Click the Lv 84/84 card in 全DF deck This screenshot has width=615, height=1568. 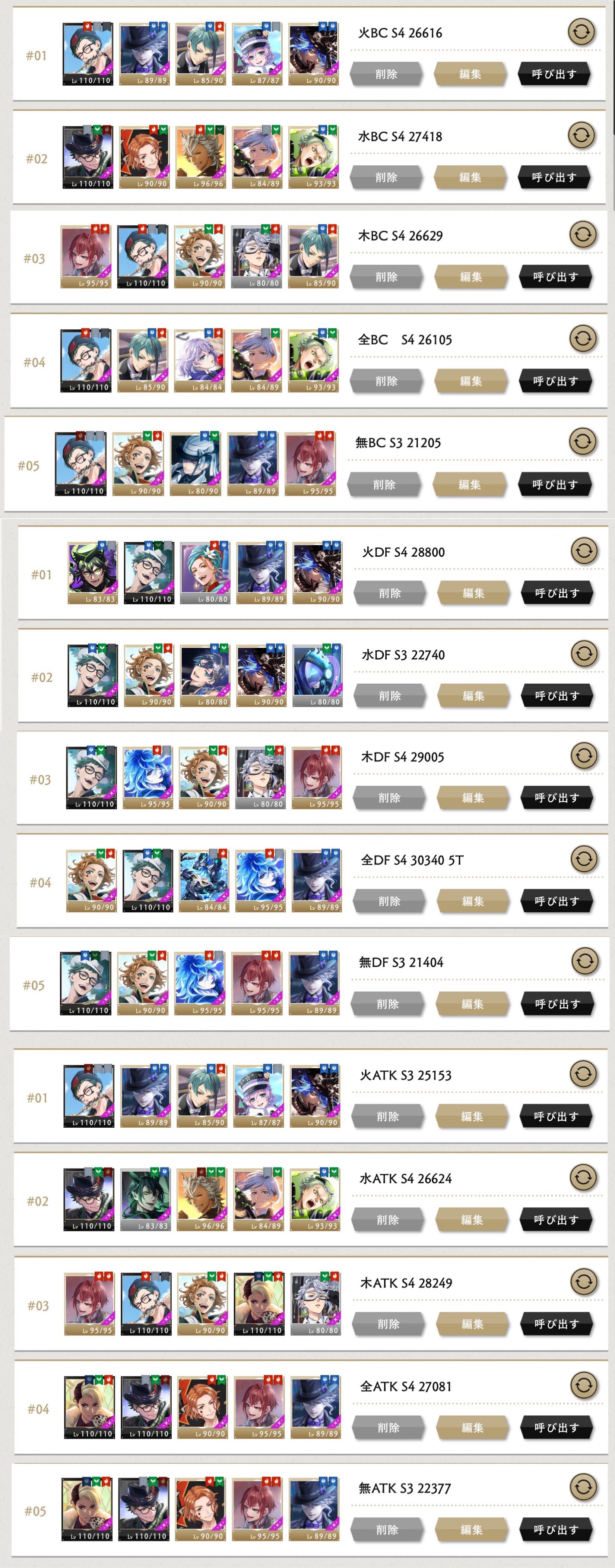(x=204, y=881)
